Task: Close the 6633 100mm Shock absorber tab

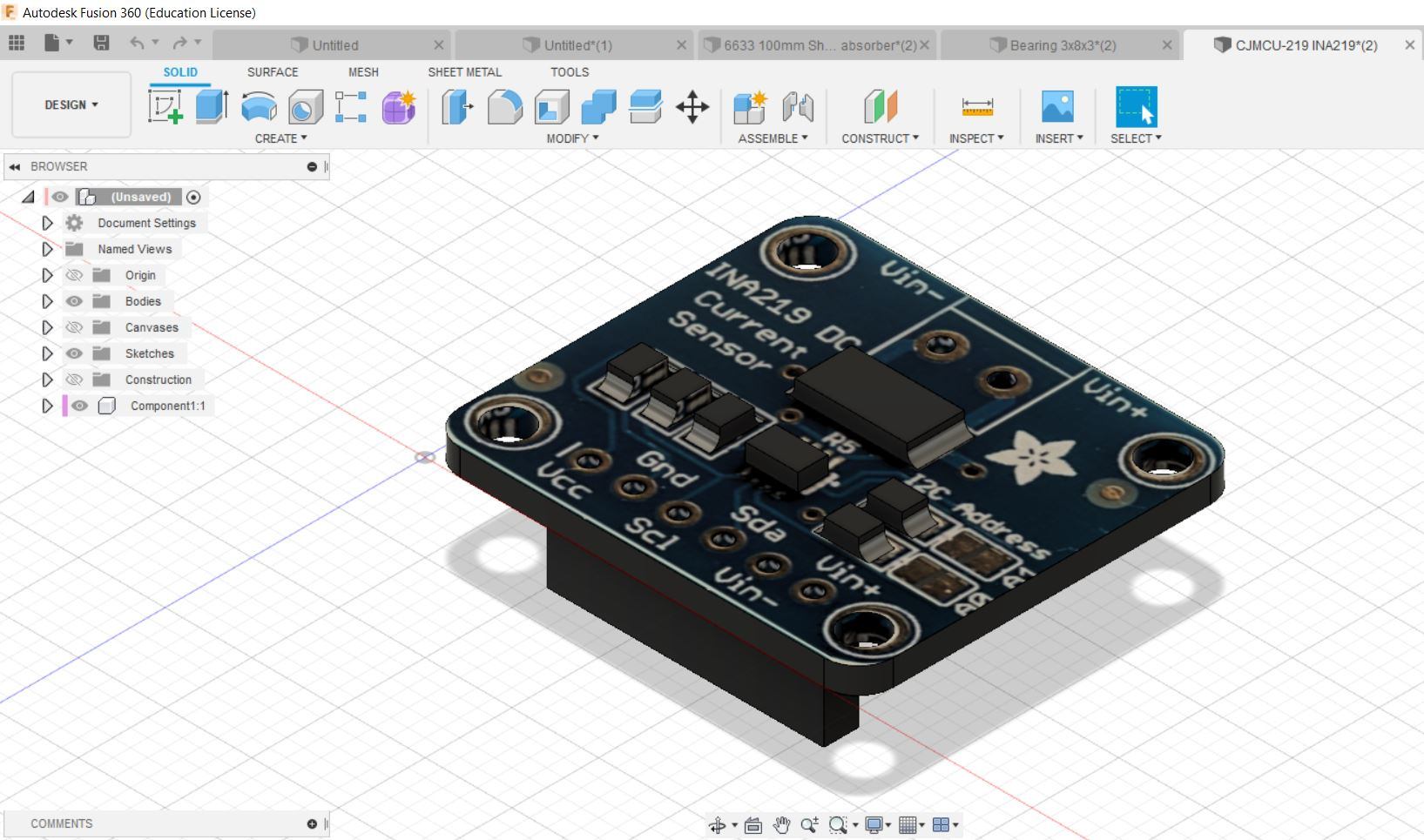Action: click(924, 45)
